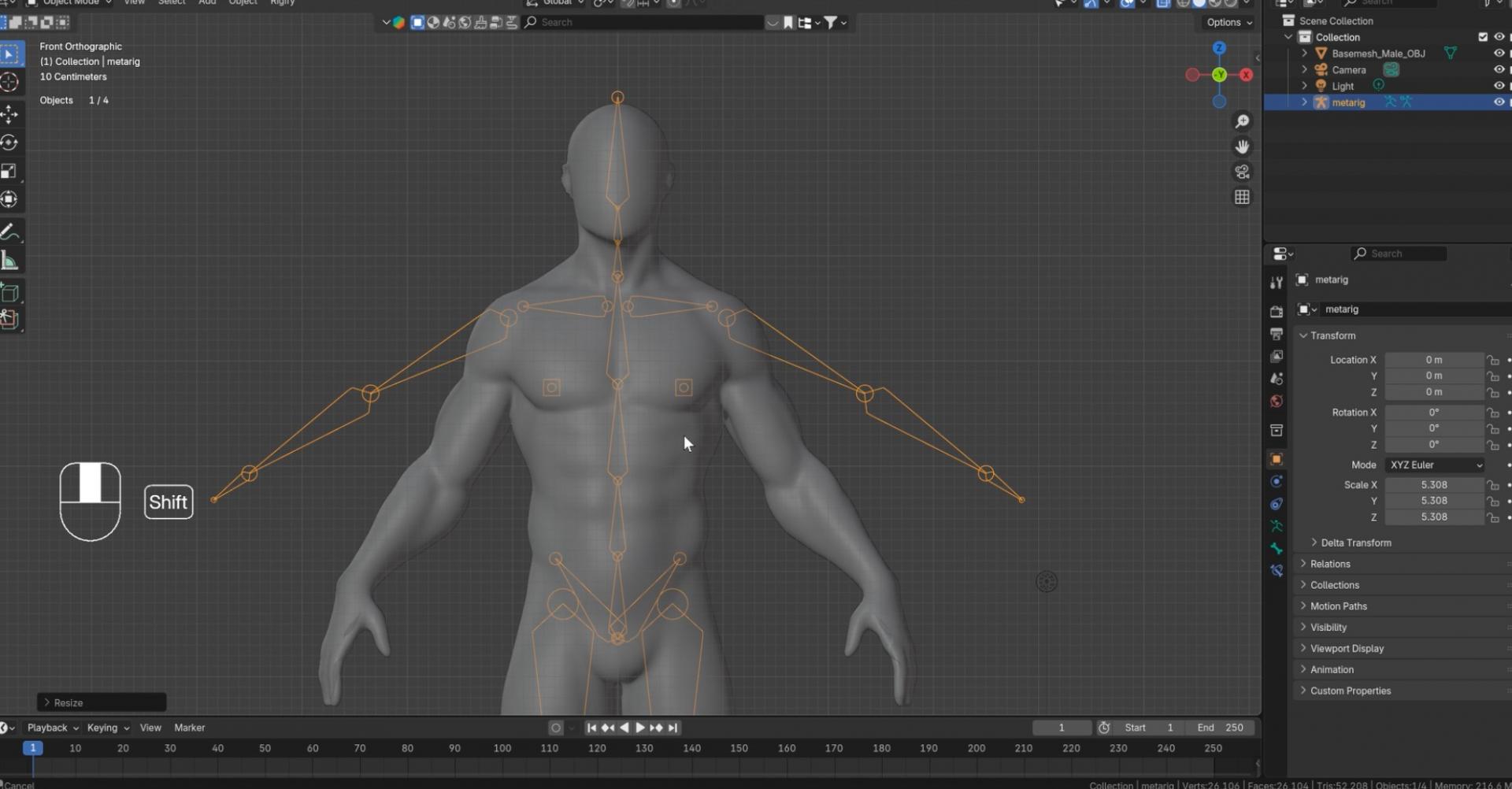Screen dimensions: 1512x789
Task: Toggle camera view icon in viewport
Action: coord(1242,172)
